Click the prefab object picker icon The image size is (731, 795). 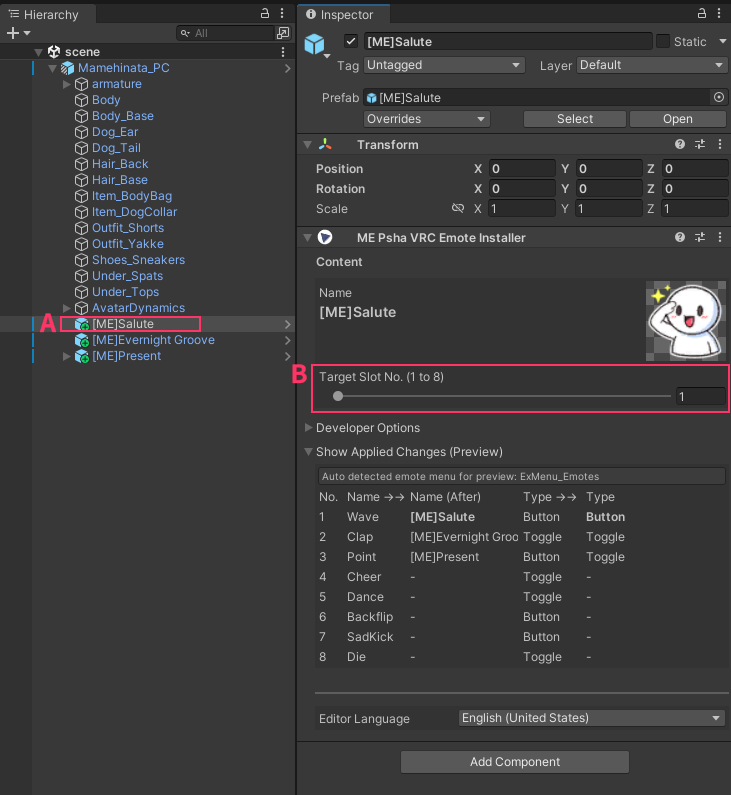[718, 98]
